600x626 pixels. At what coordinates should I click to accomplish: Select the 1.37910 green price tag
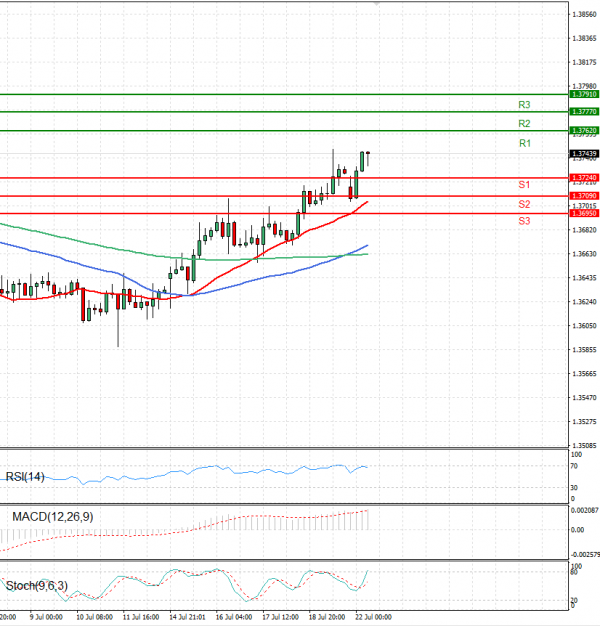584,94
